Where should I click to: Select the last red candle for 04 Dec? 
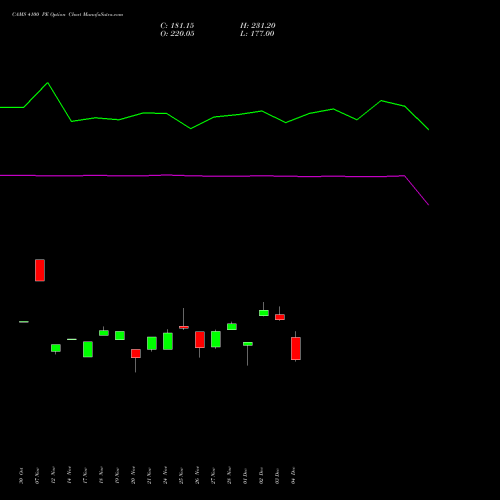pyautogui.click(x=296, y=348)
